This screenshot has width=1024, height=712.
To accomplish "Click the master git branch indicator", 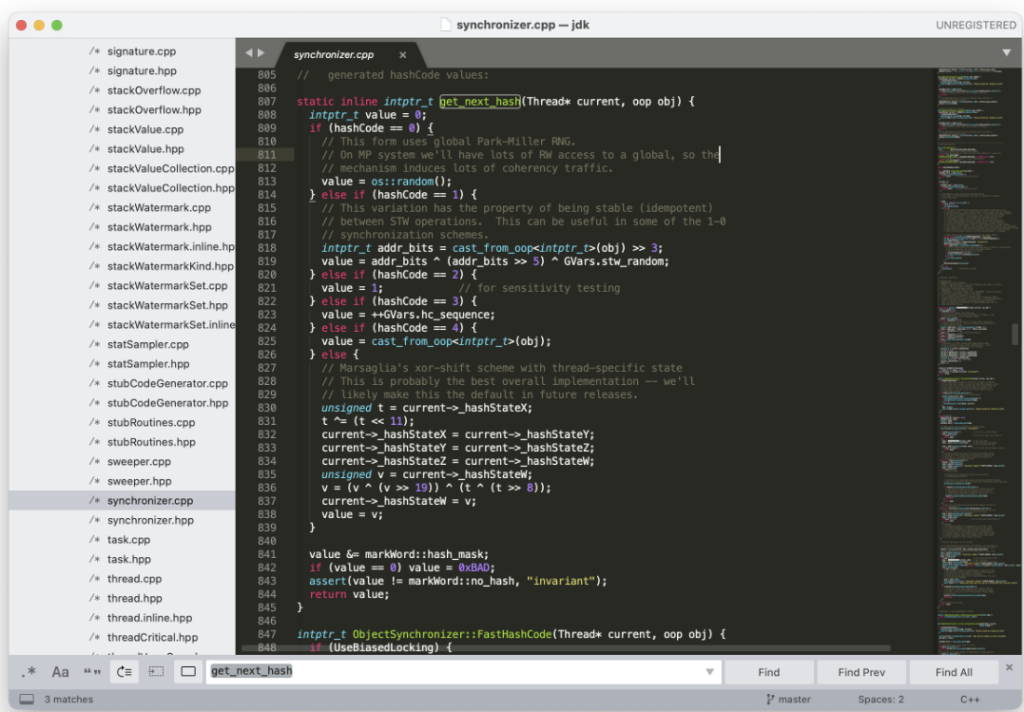I will click(788, 699).
